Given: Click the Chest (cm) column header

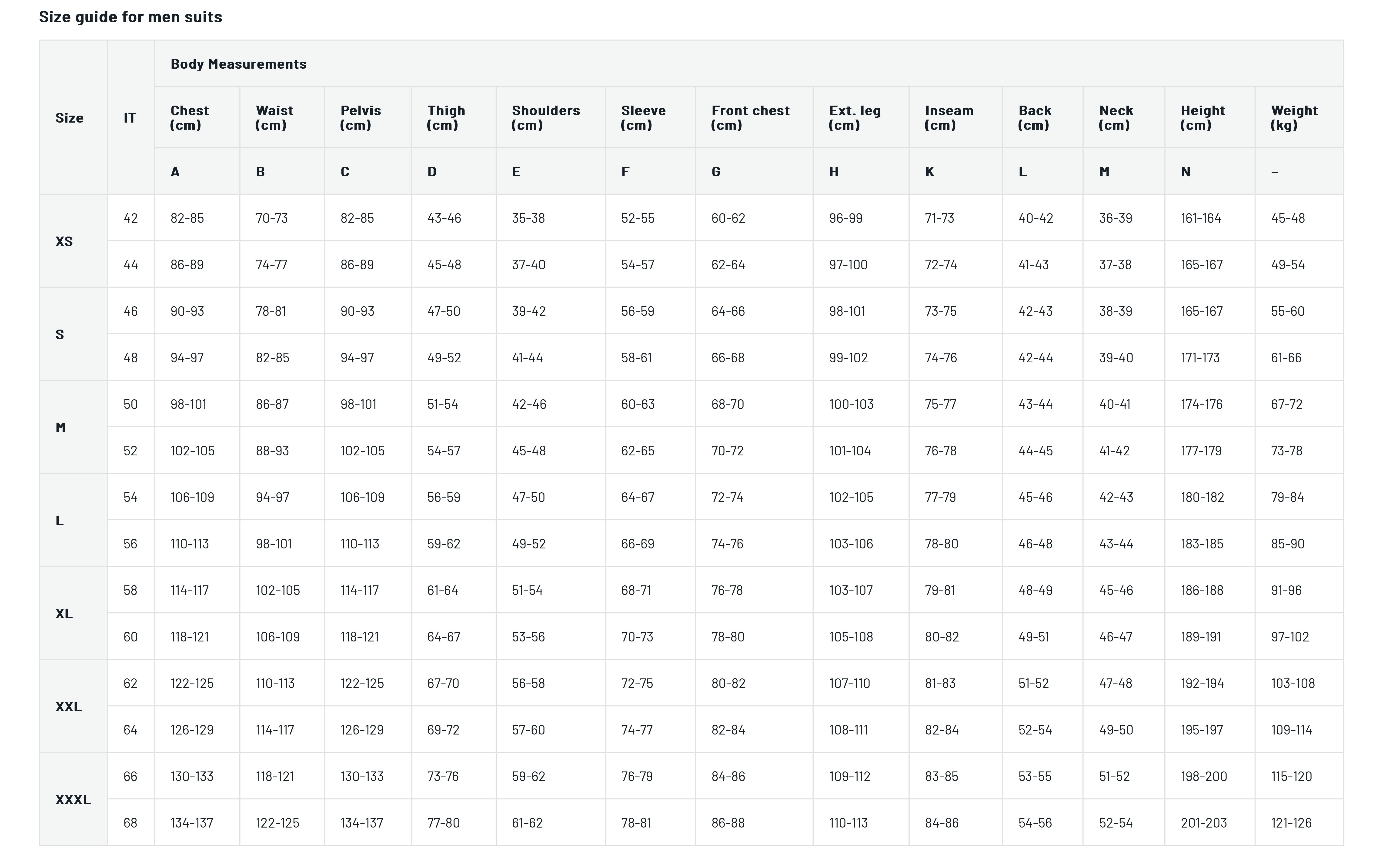Looking at the screenshot, I should pos(190,118).
